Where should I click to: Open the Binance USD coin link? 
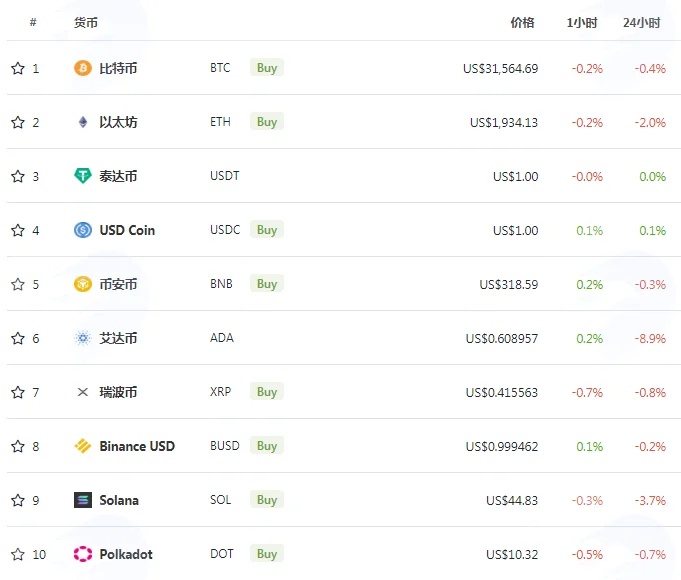coord(137,446)
